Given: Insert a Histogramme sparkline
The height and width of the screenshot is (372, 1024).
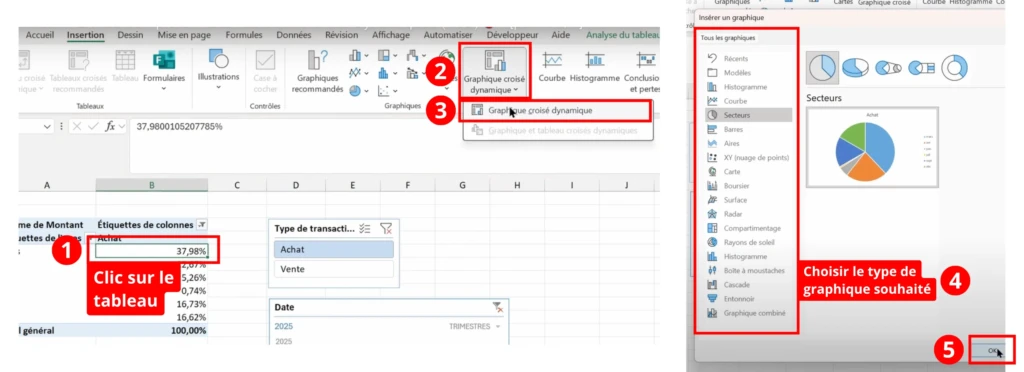Looking at the screenshot, I should click(594, 67).
